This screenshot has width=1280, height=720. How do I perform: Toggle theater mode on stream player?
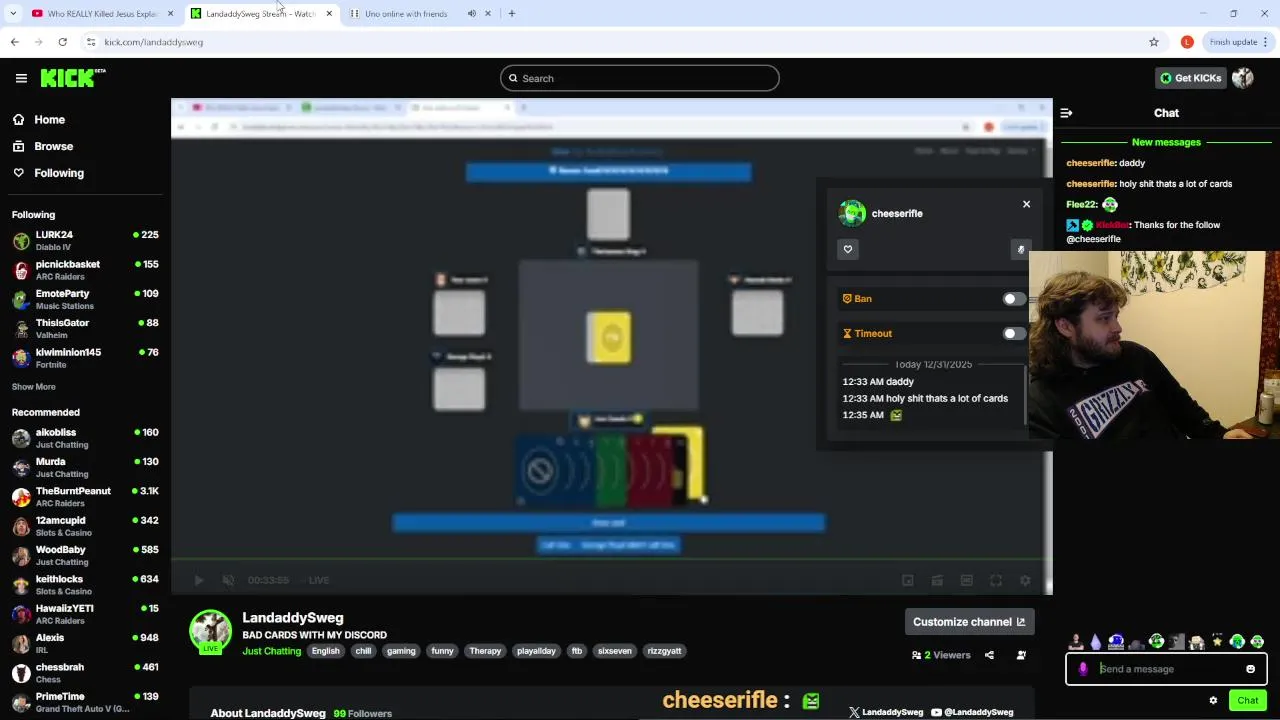966,580
